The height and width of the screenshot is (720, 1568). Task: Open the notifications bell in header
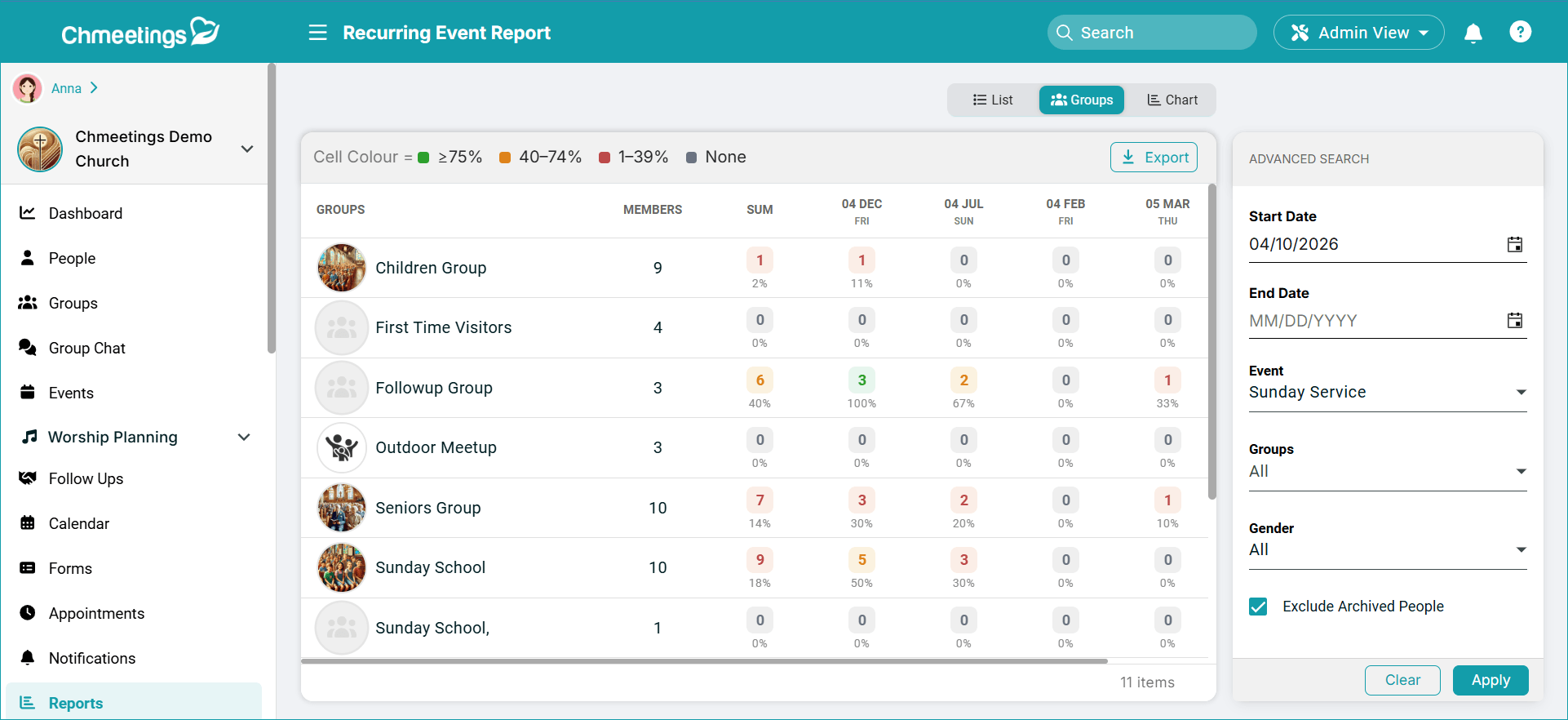(1473, 33)
